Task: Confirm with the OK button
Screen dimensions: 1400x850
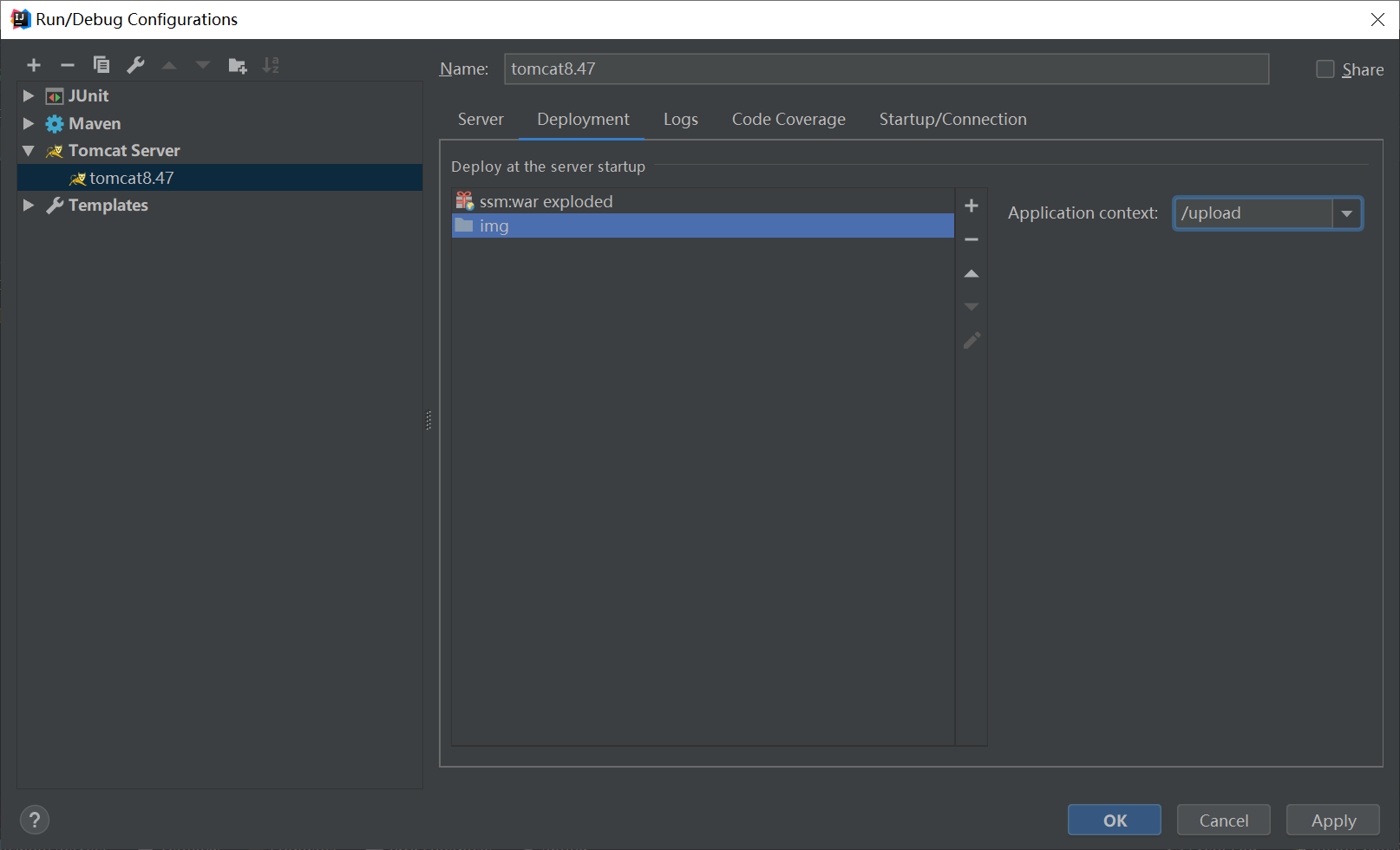Action: point(1114,819)
